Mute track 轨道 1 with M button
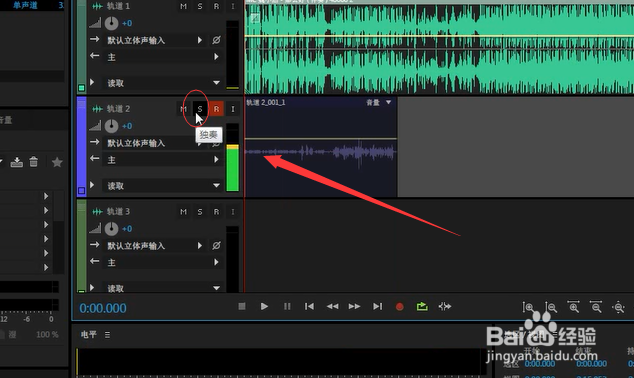 (x=183, y=6)
